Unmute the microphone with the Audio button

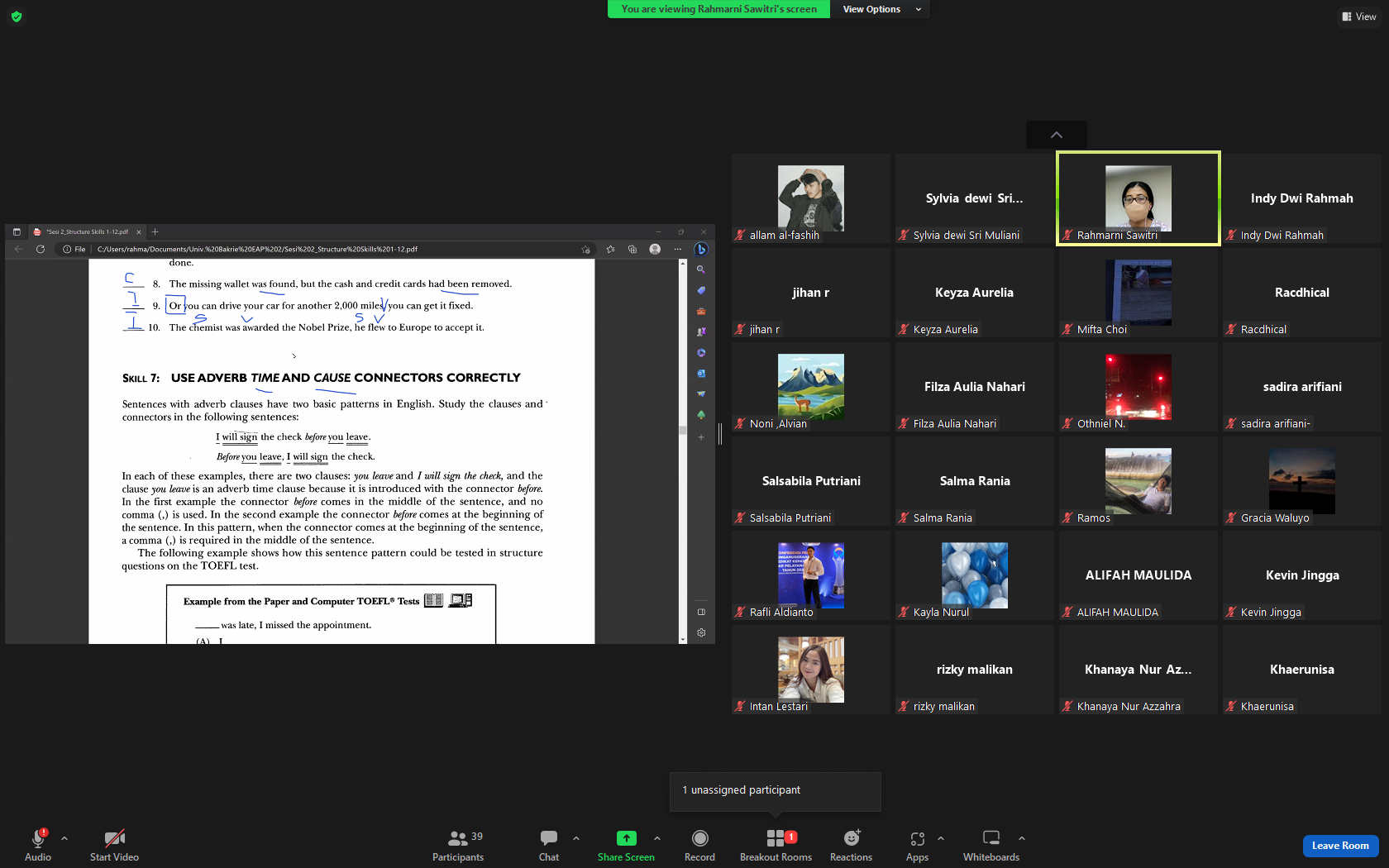pyautogui.click(x=38, y=845)
